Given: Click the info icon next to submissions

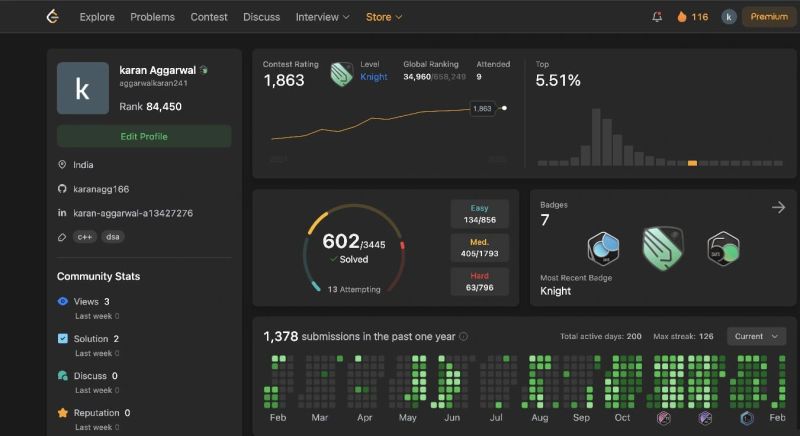Looking at the screenshot, I should coord(463,337).
